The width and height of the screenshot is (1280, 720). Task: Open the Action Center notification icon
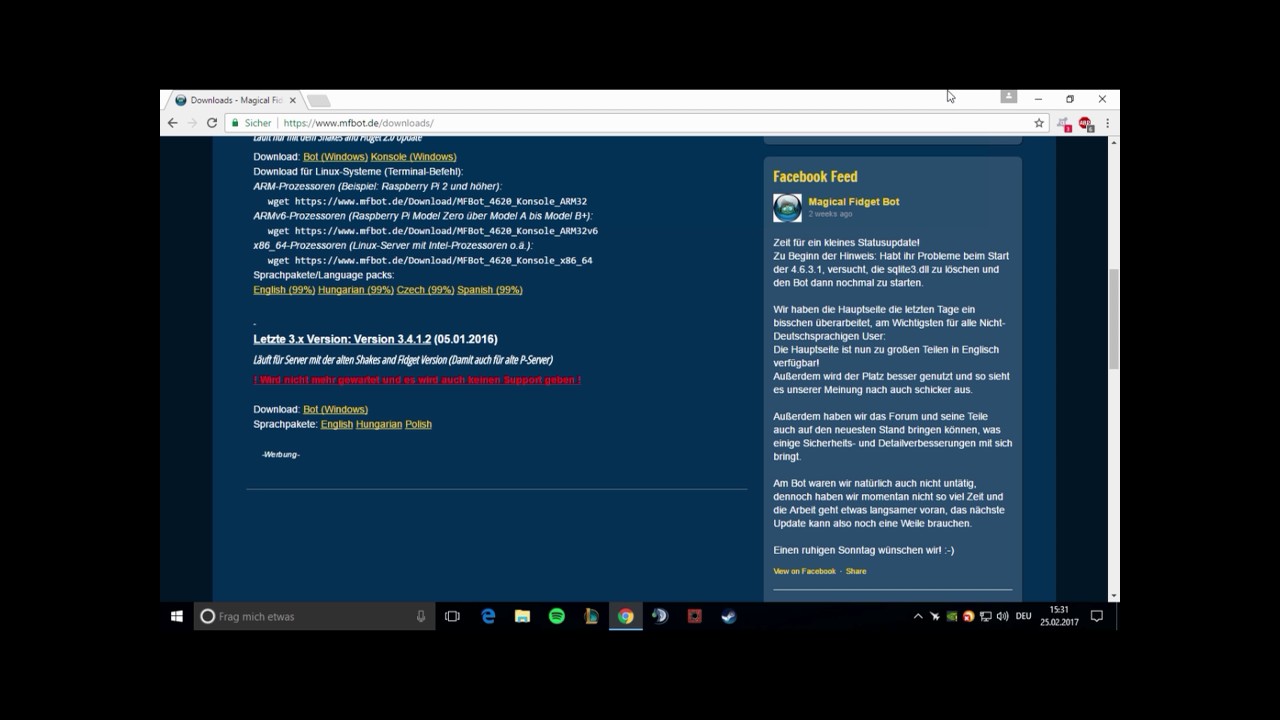point(1096,616)
